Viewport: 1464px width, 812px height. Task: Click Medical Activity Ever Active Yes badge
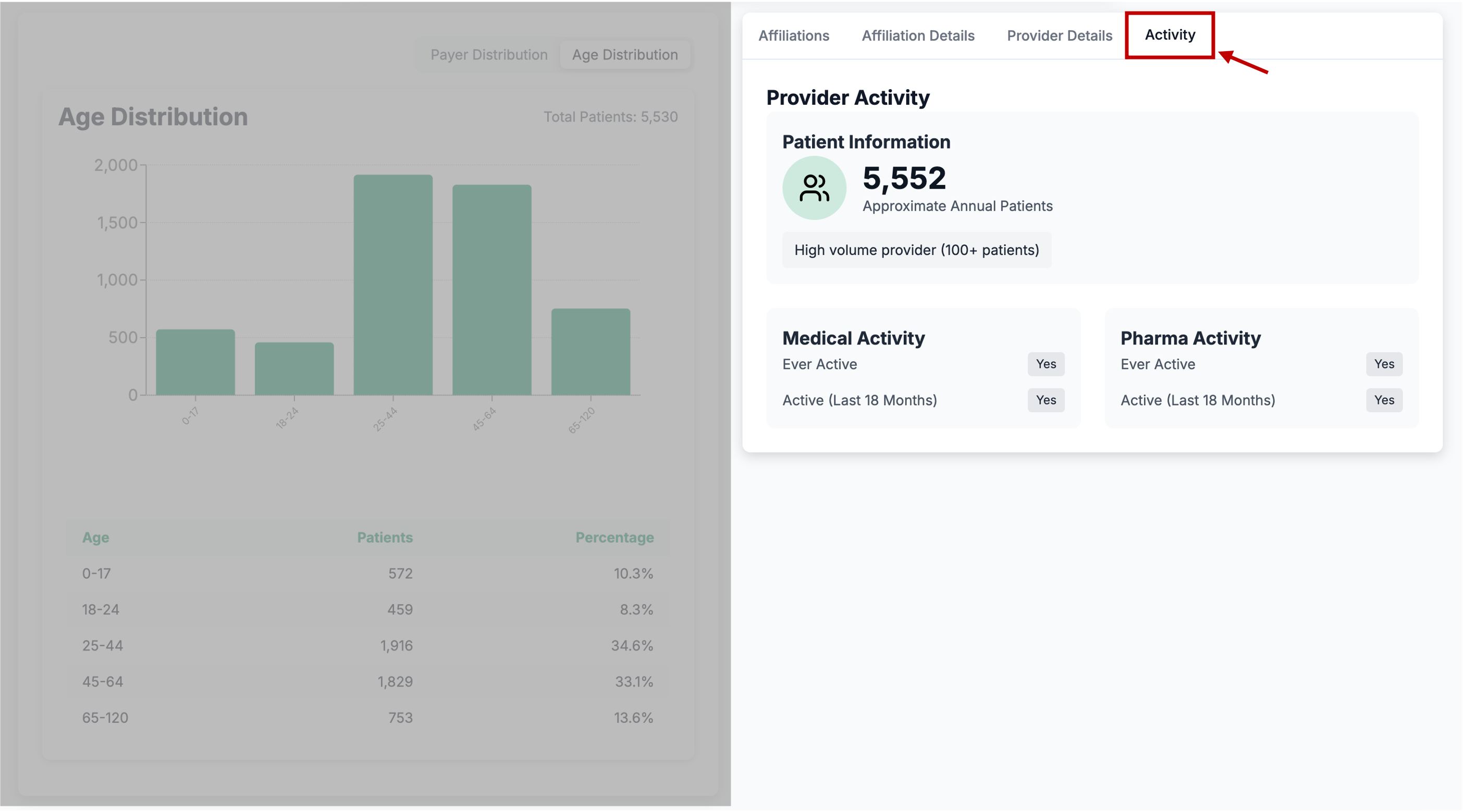(1045, 364)
